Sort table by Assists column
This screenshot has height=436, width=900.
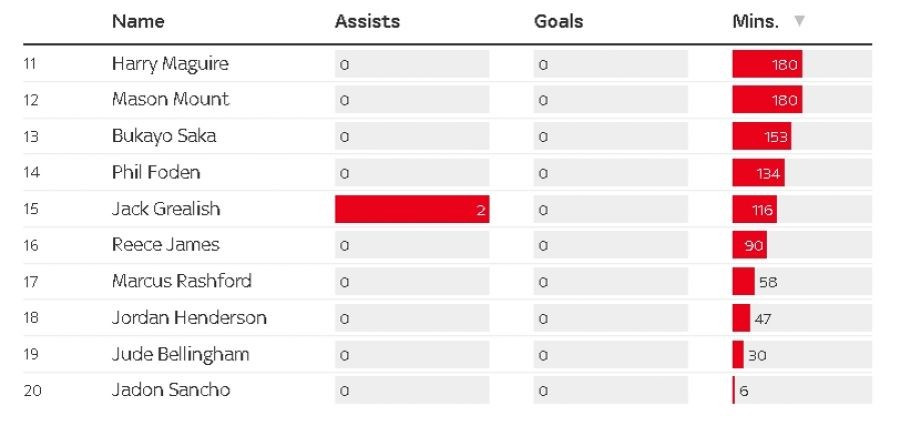click(x=366, y=21)
